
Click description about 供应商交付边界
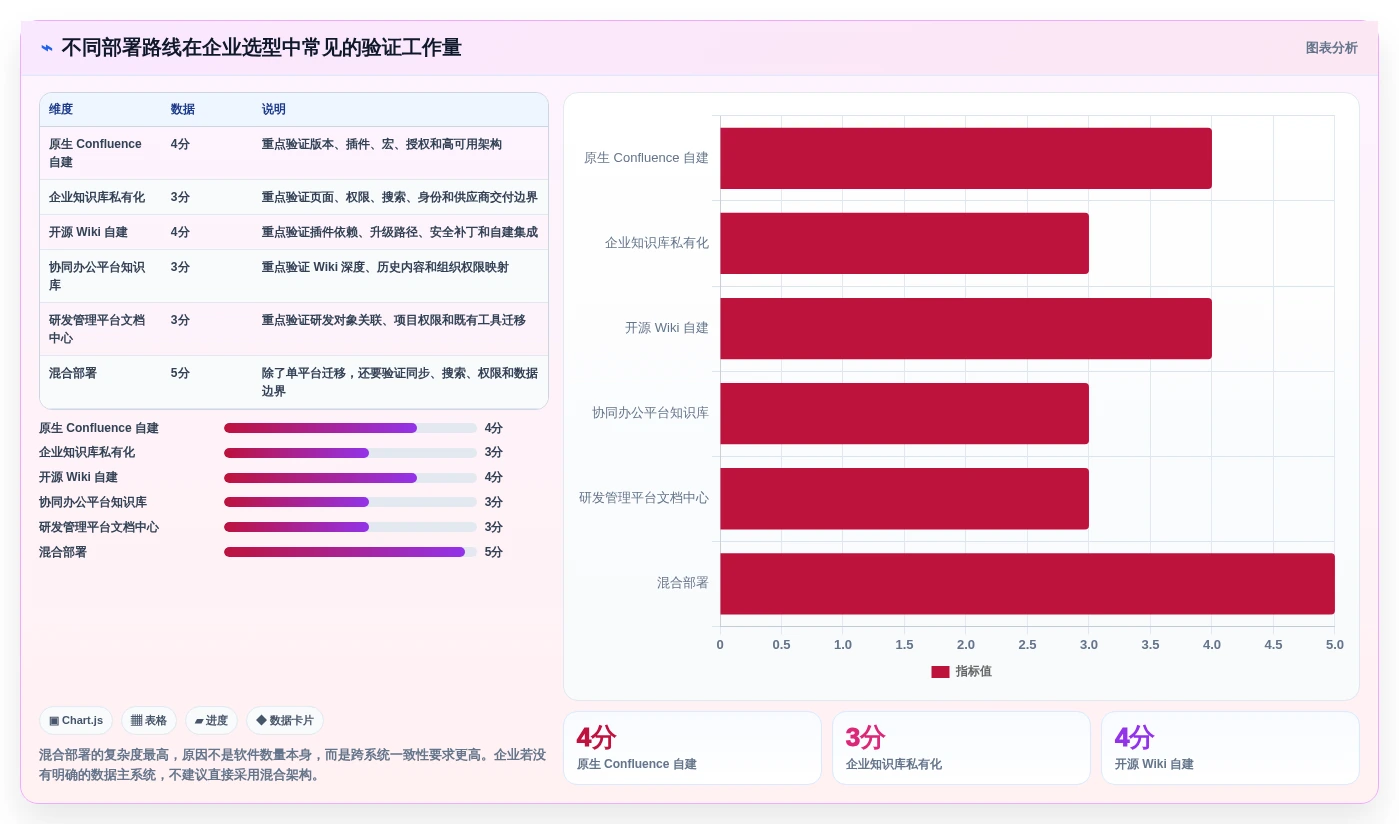pyautogui.click(x=400, y=197)
